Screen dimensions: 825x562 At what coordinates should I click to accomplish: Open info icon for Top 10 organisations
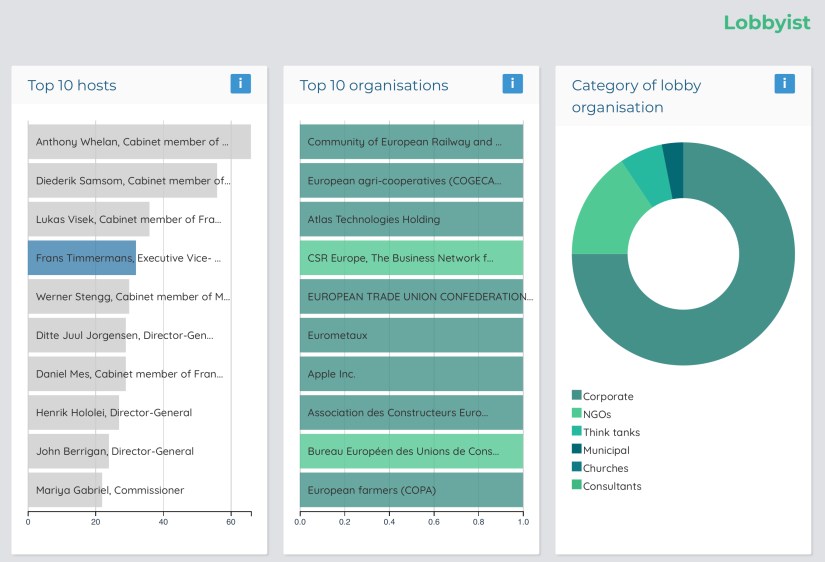[x=512, y=84]
